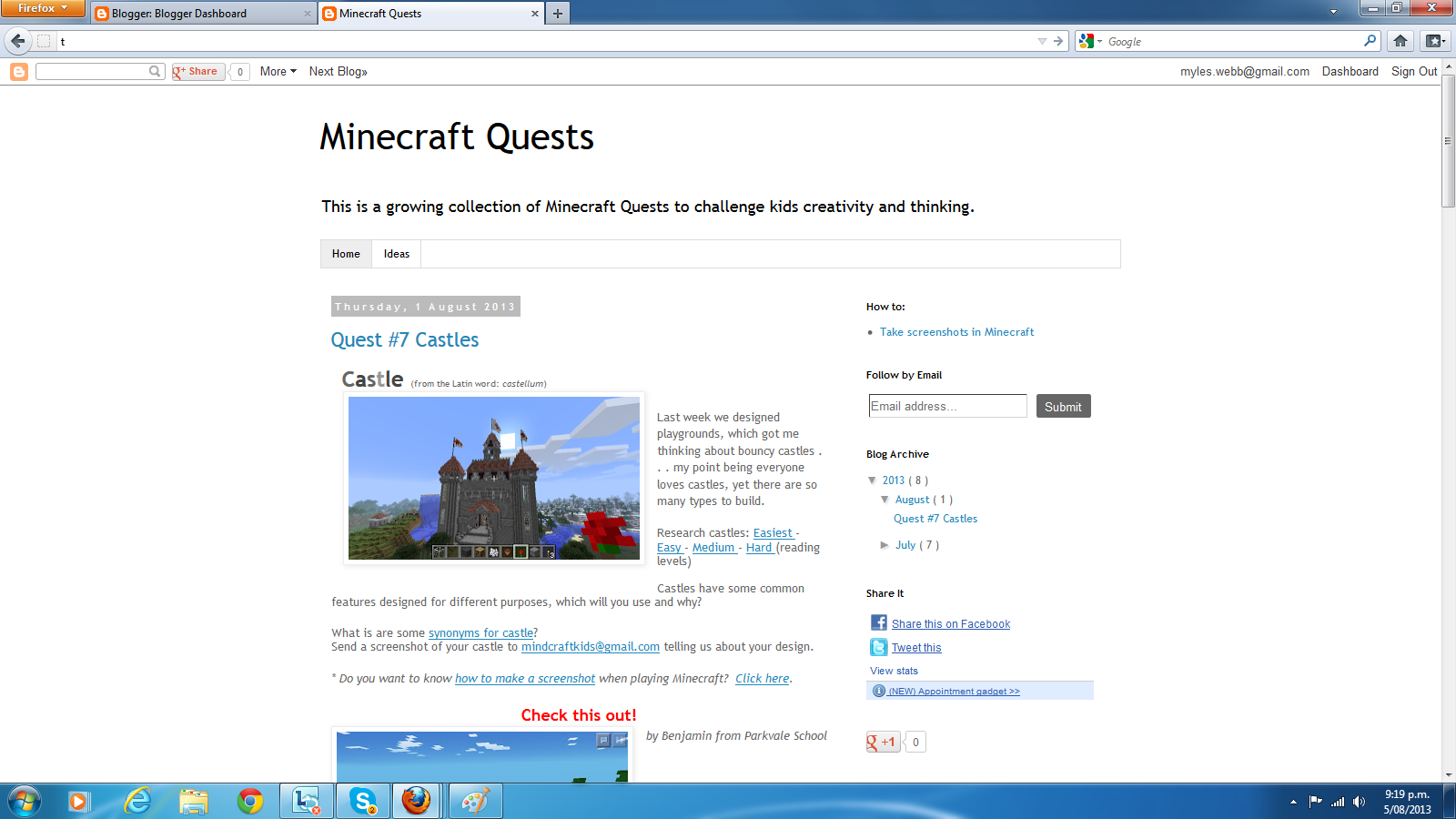1456x819 pixels.
Task: Open the Firefox bookmarks menu icon
Action: [1435, 41]
